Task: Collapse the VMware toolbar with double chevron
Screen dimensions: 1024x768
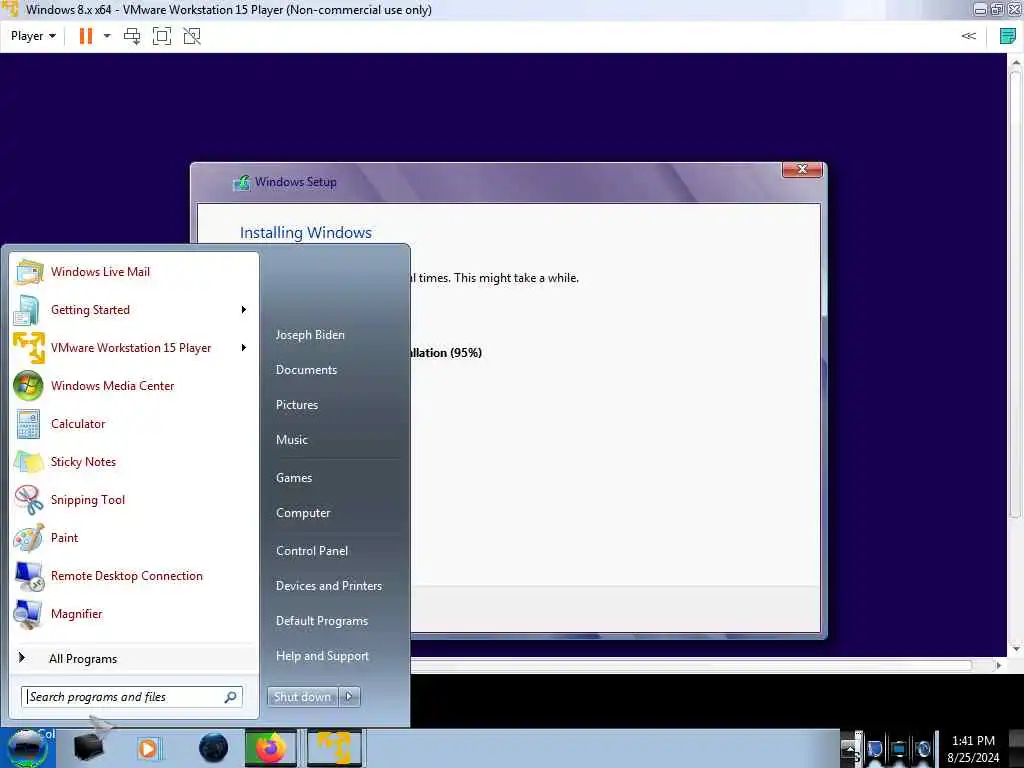Action: pos(968,36)
